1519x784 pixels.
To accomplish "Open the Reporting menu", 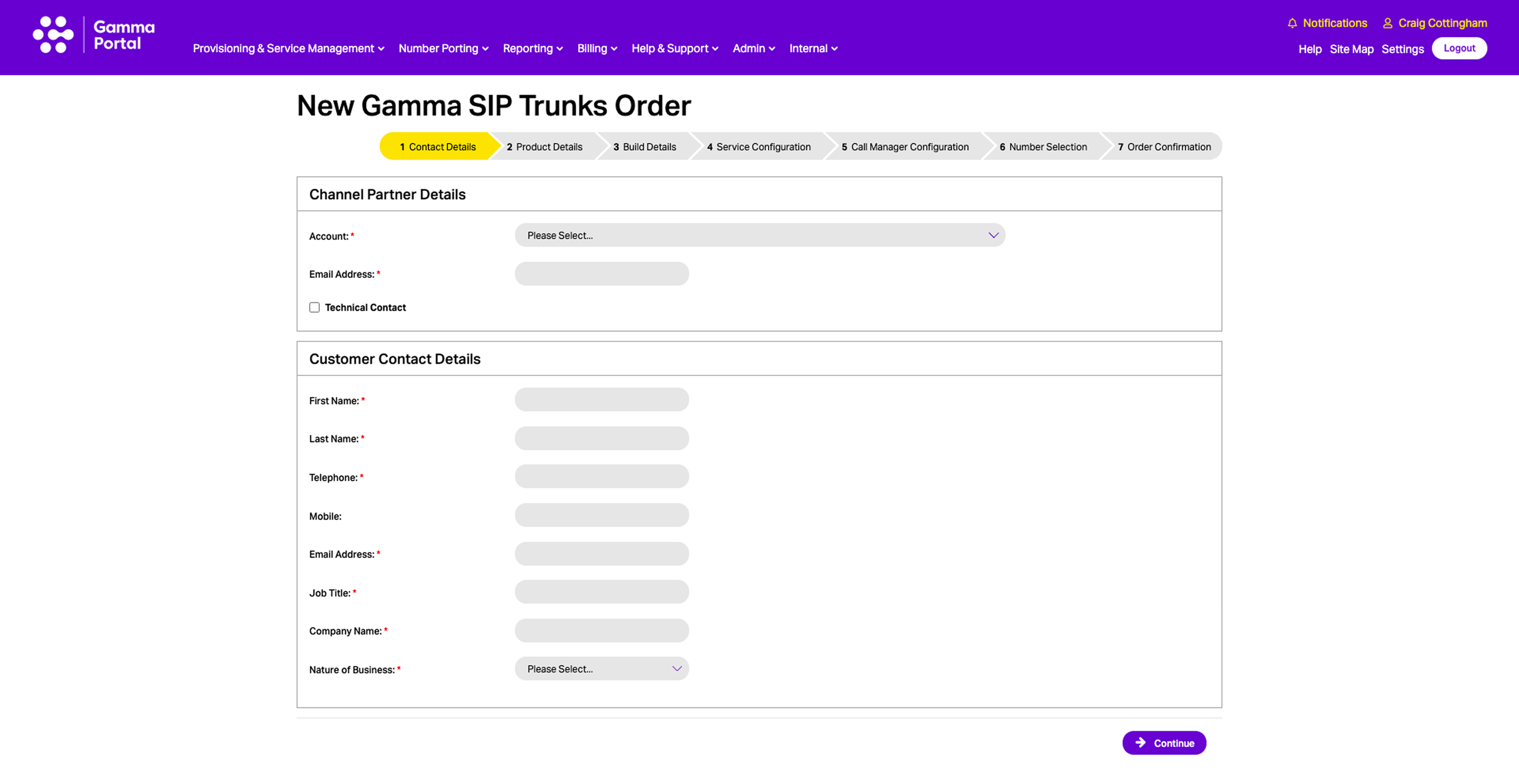I will (x=532, y=48).
